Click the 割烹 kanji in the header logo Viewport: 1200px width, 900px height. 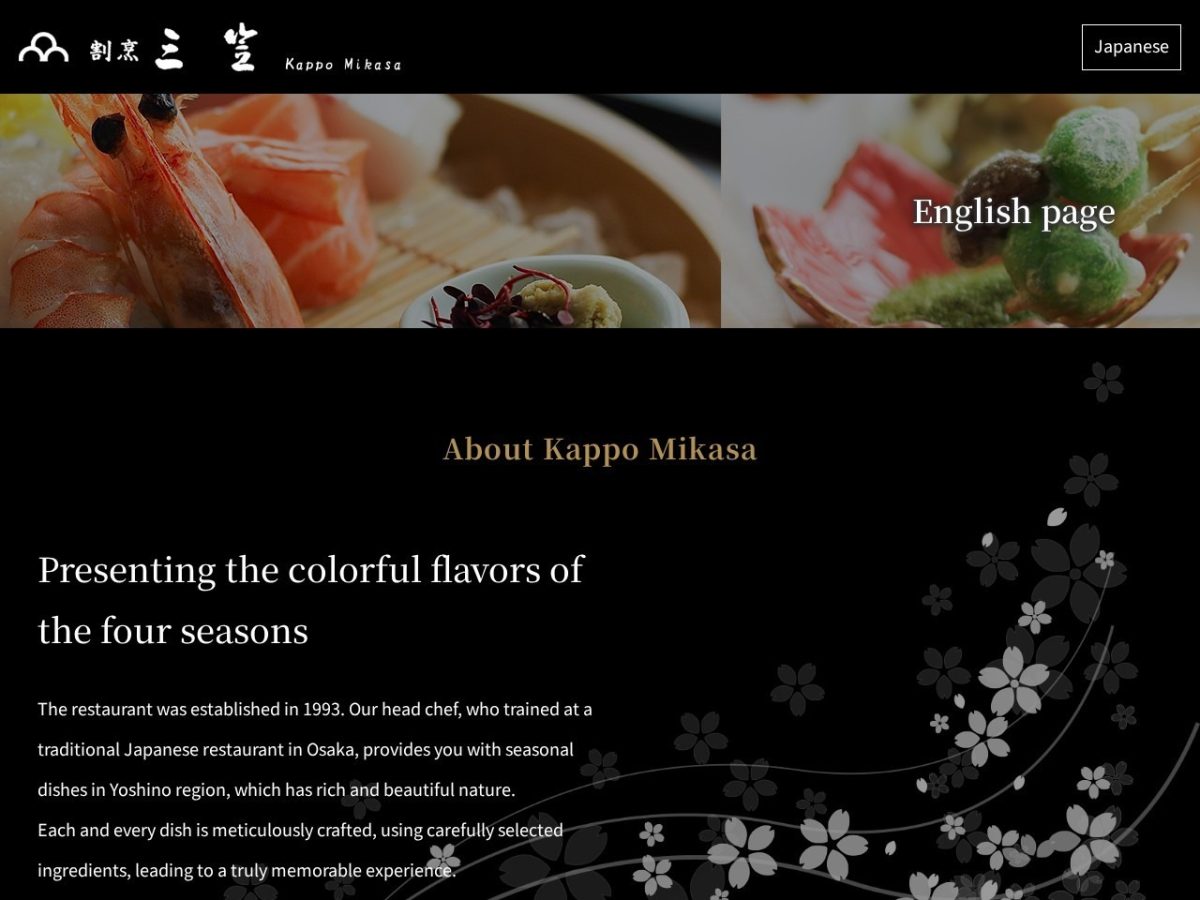pyautogui.click(x=114, y=50)
